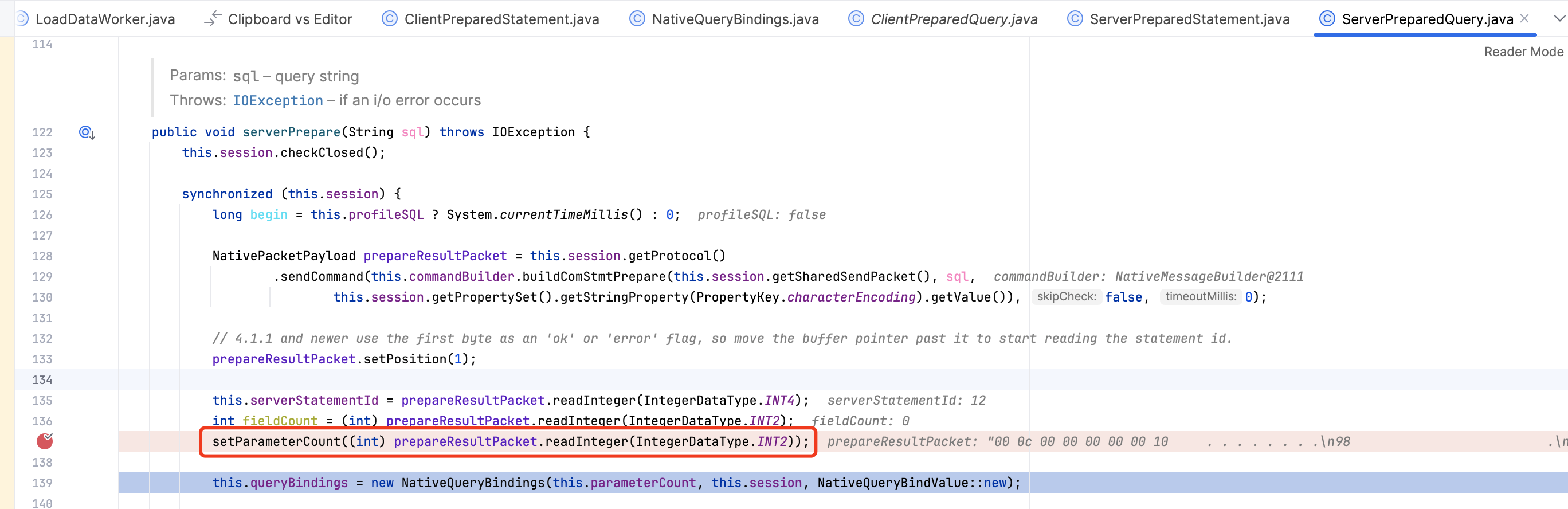Screen dimensions: 1568x509
Task: Click the ServerPreparedStatement.java tab class icon
Action: coord(1075,19)
